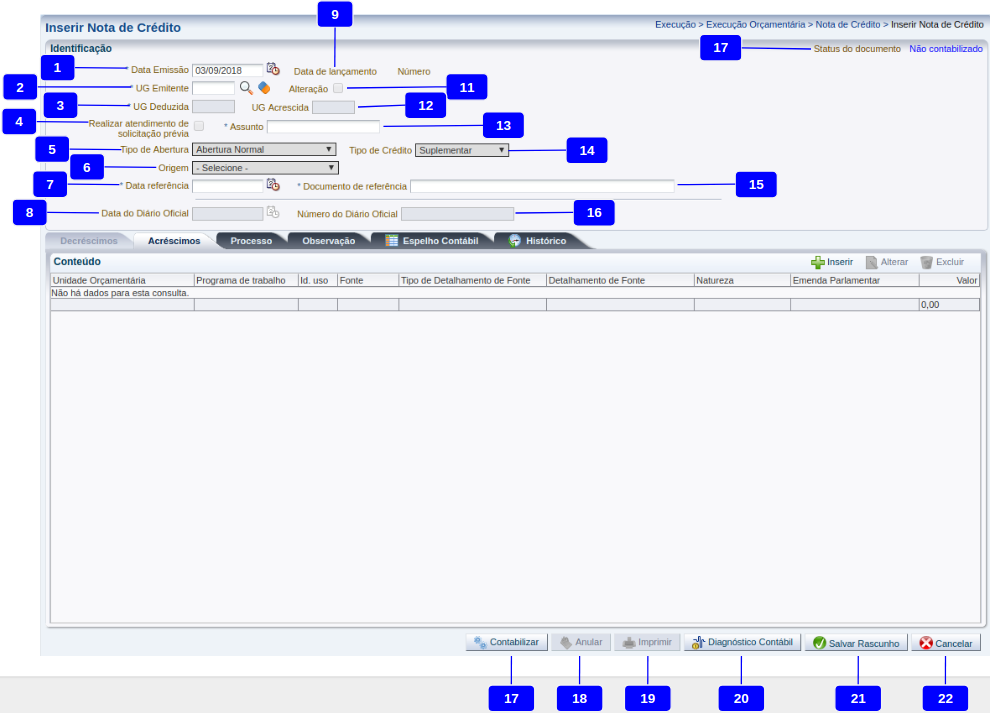
Task: Open the Data Emissão calendar picker icon
Action: click(273, 70)
